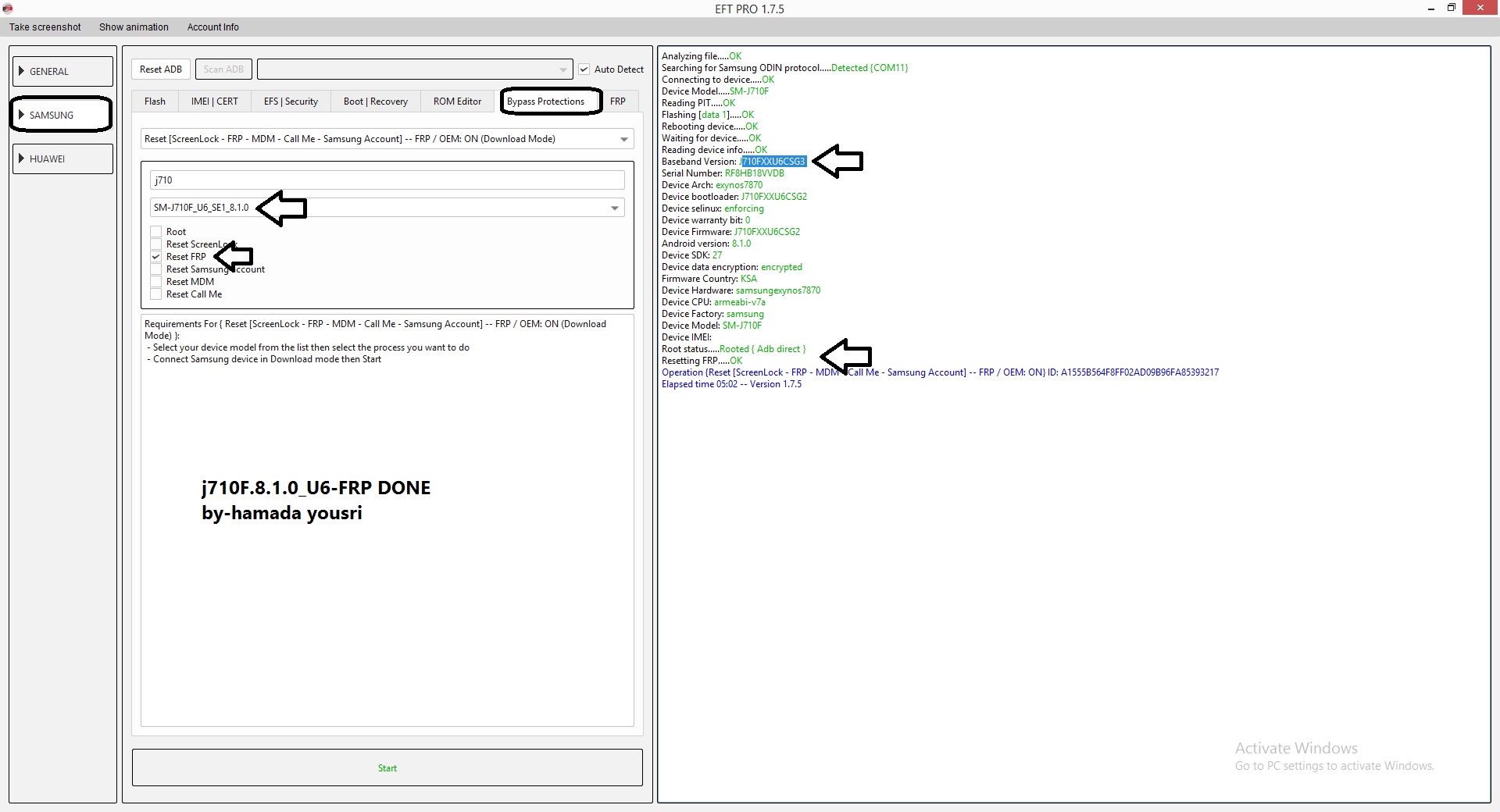Screen dimensions: 1500x812
Task: Enable the Reset Samsung Account checkbox
Action: tap(156, 269)
